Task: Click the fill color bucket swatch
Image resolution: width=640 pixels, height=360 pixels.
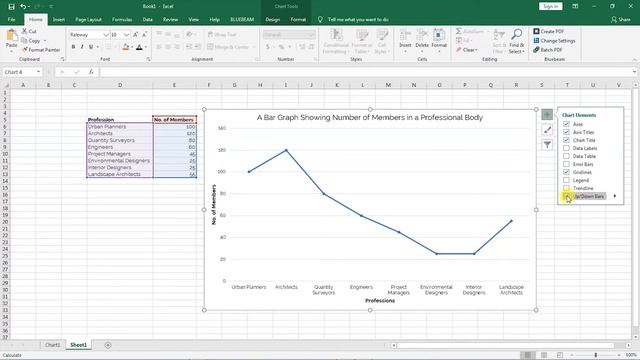Action: click(126, 47)
